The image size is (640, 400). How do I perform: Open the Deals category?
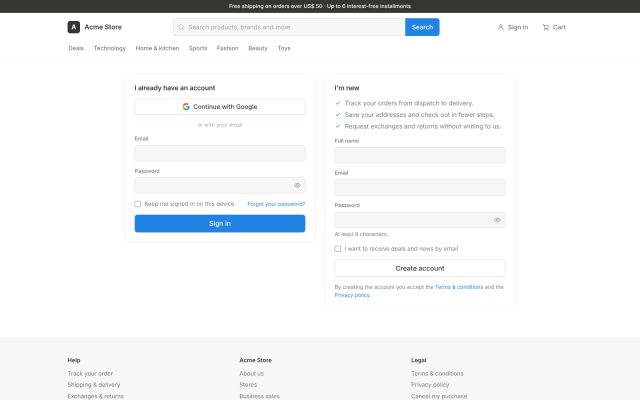point(76,48)
